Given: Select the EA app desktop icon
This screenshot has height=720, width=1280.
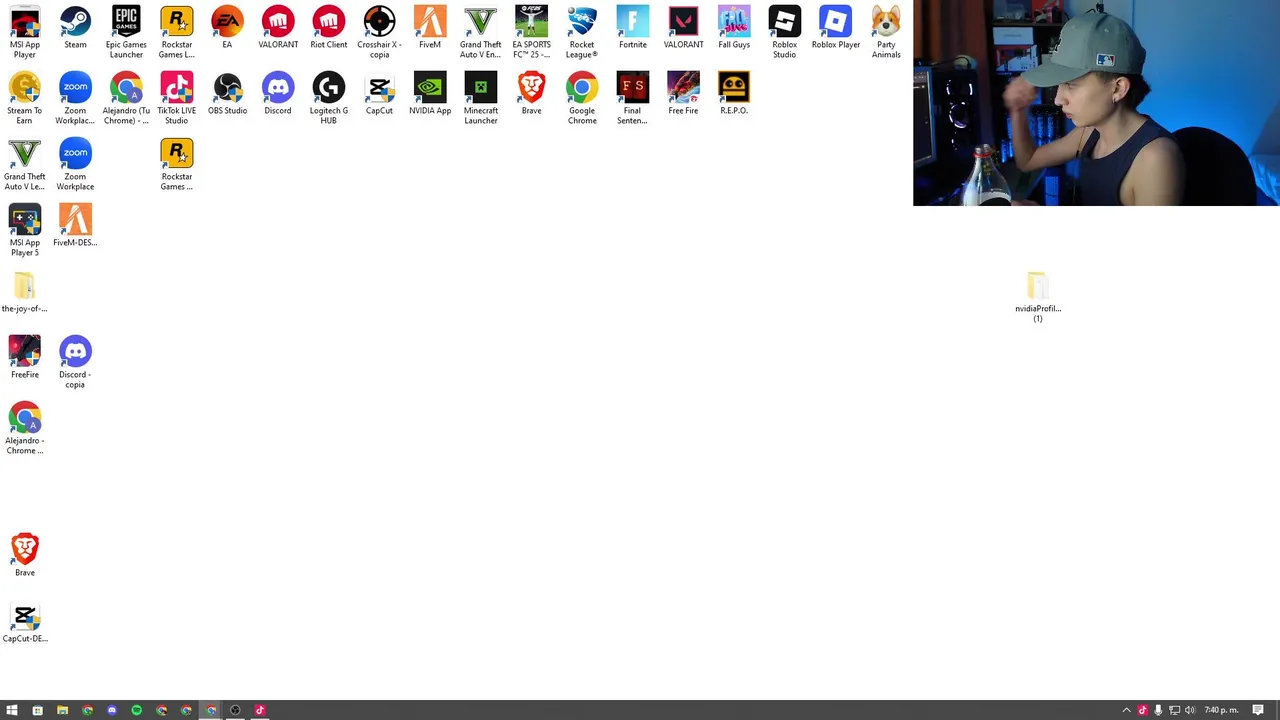Looking at the screenshot, I should pos(227,28).
